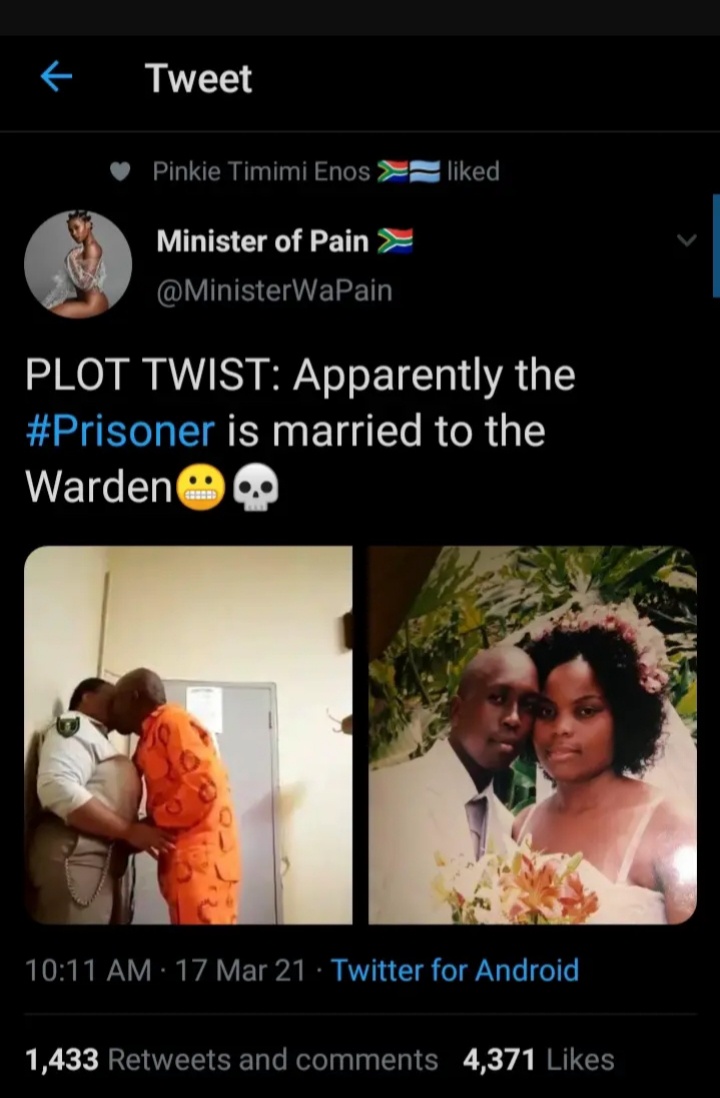Tap the flag emojis after Pinkie Timimi Enos
Screen dimensions: 720x1098
pyautogui.click(x=408, y=171)
